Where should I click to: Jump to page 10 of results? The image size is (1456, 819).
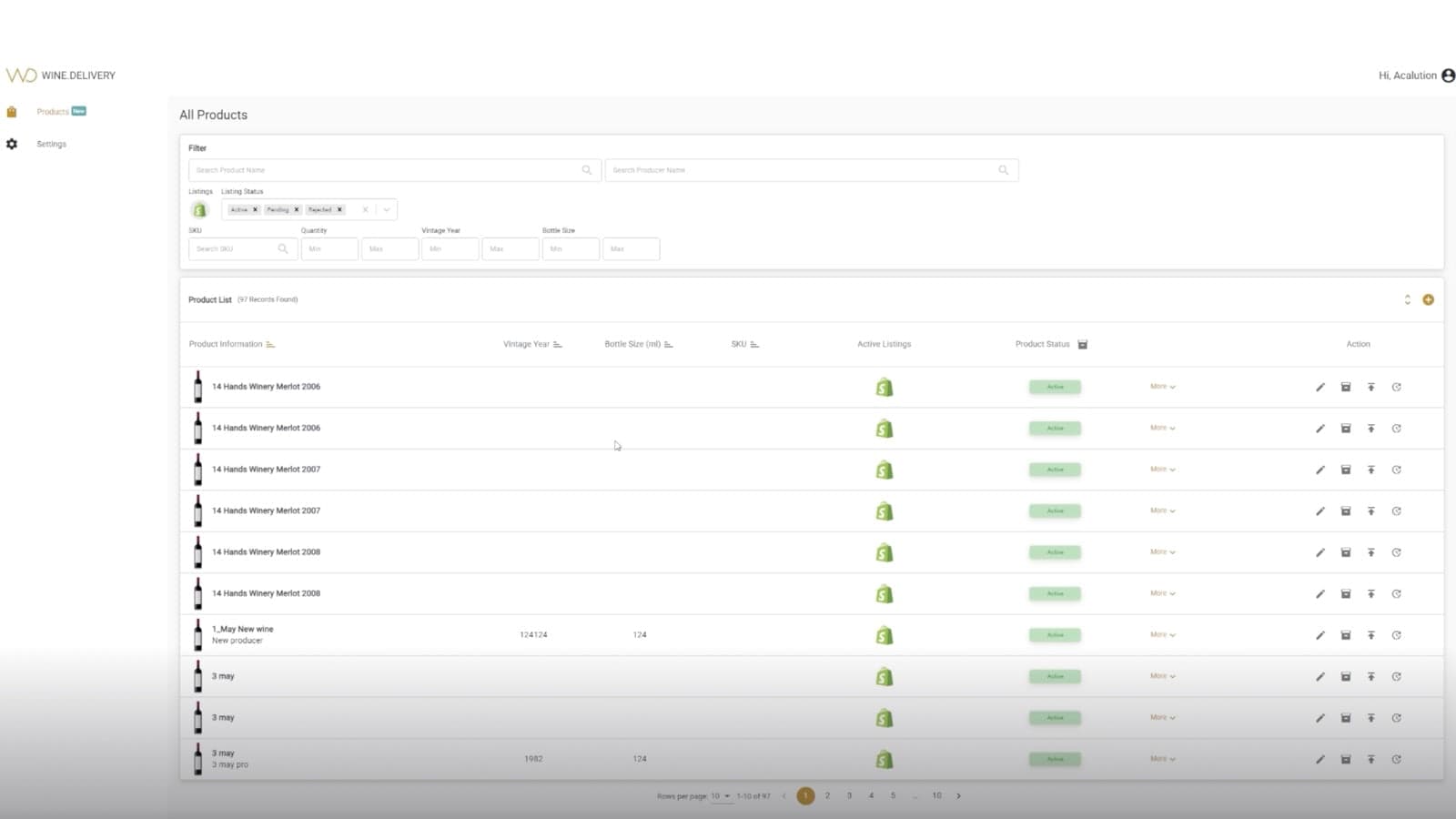(x=936, y=796)
